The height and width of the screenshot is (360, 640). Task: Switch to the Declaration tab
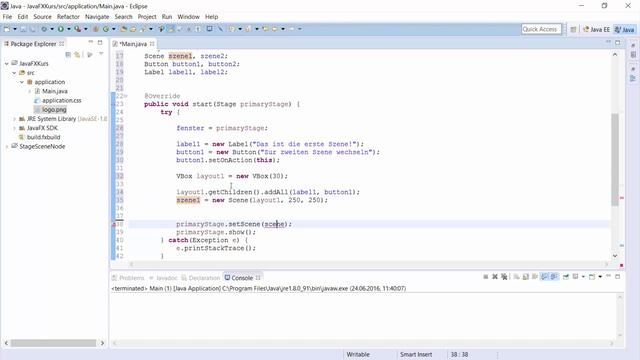[201, 278]
